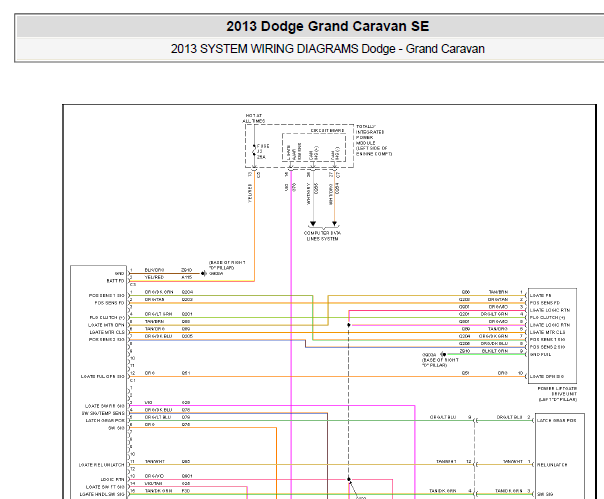Image resolution: width=604 pixels, height=499 pixels.
Task: Select the "VIO" wire color label at pin 3
Action: [148, 402]
